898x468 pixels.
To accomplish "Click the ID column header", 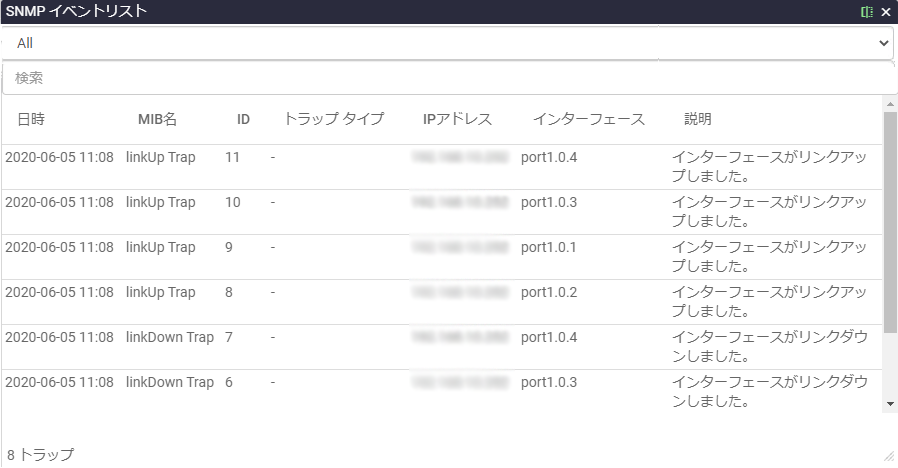I will (x=243, y=119).
